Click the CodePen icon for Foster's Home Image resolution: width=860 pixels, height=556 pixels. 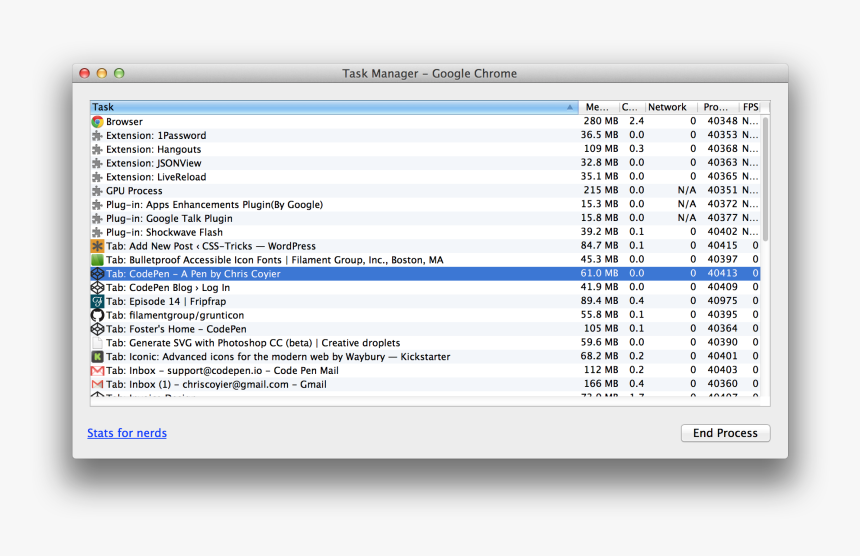click(97, 329)
